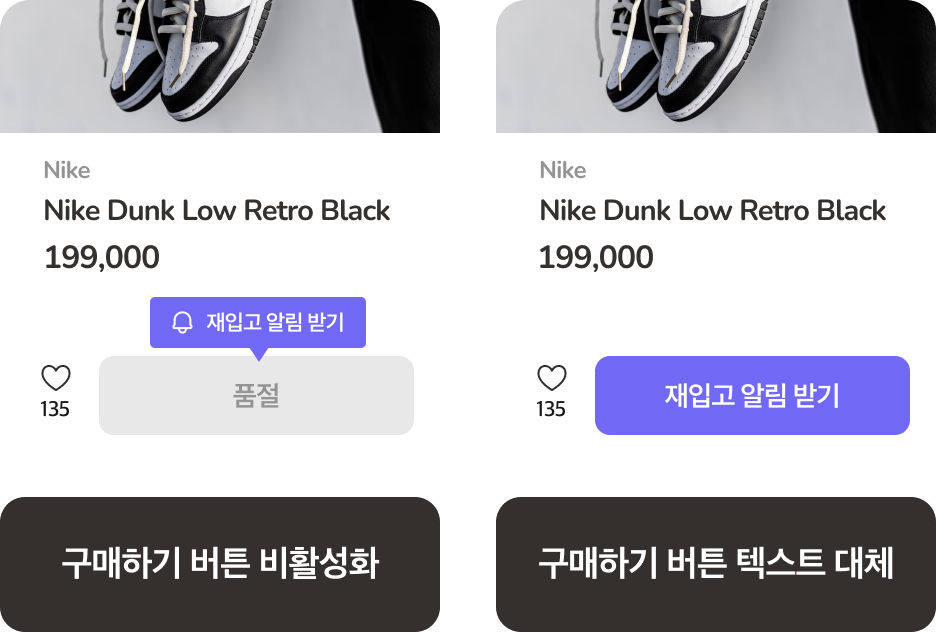Select the 구매하기 버튼 비활성화 label
The height and width of the screenshot is (632, 936).
pos(220,564)
